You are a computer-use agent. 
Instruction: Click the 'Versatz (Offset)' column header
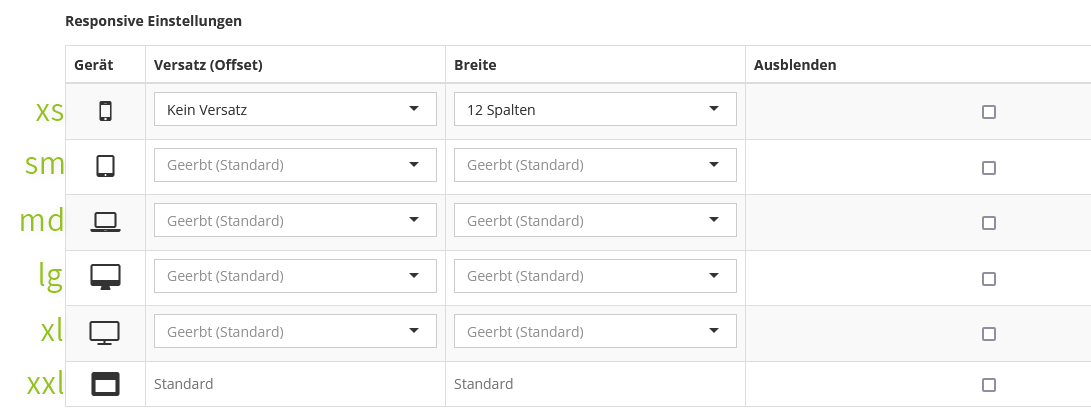tap(208, 65)
